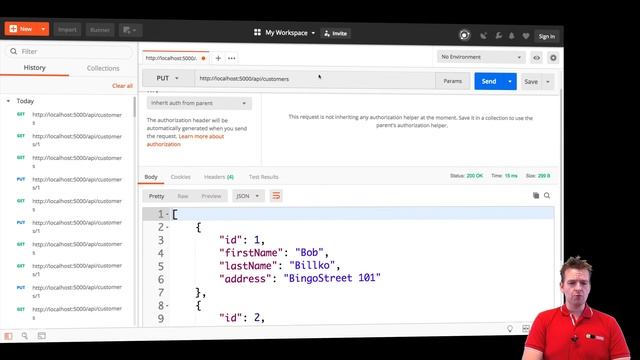The image size is (640, 360).
Task: Collapse the object at line 8
Action: [x=167, y=306]
